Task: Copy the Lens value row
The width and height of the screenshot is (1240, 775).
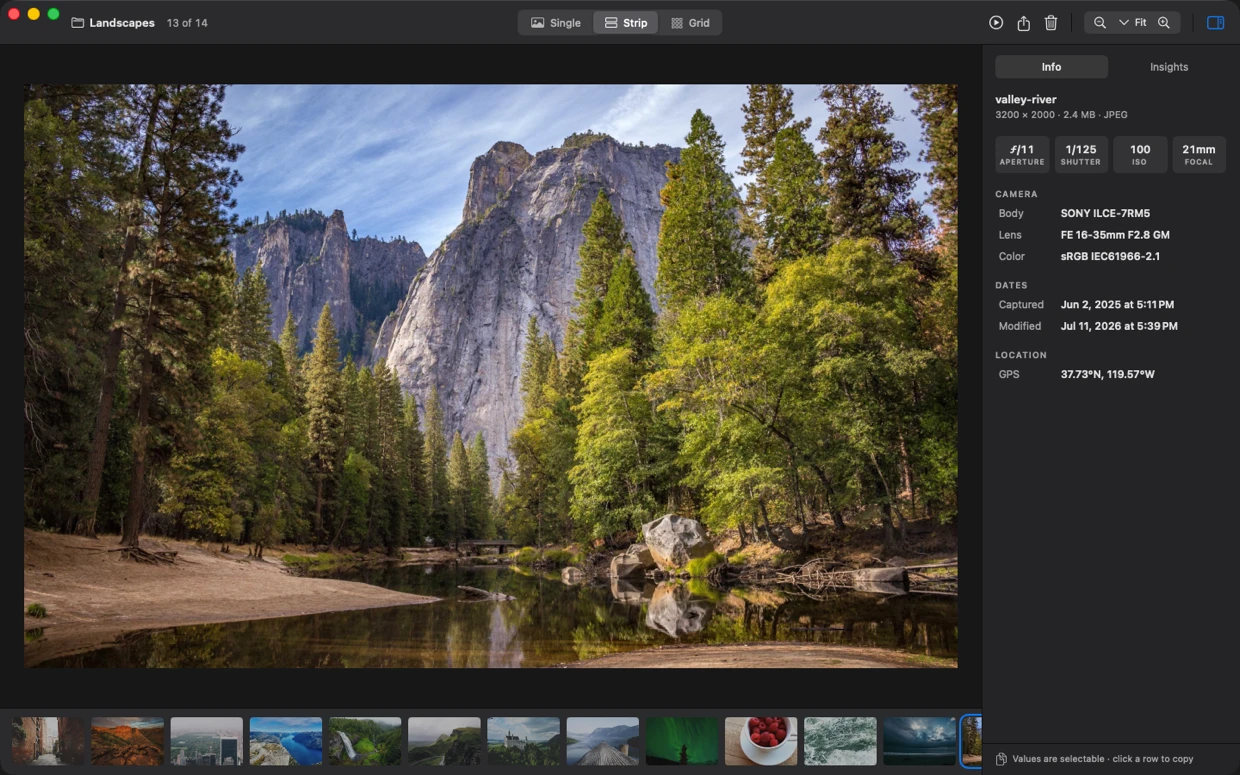Action: tap(1110, 235)
